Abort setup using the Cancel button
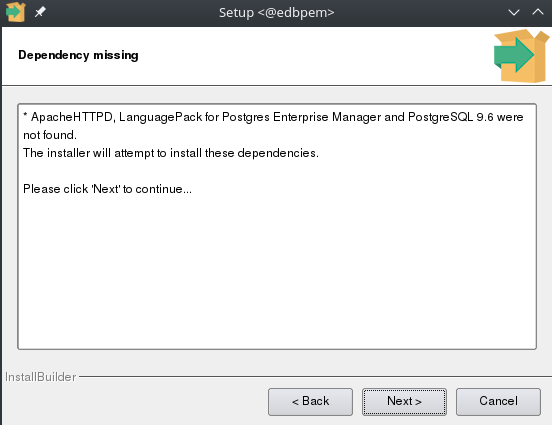Image resolution: width=552 pixels, height=425 pixels. 498,402
